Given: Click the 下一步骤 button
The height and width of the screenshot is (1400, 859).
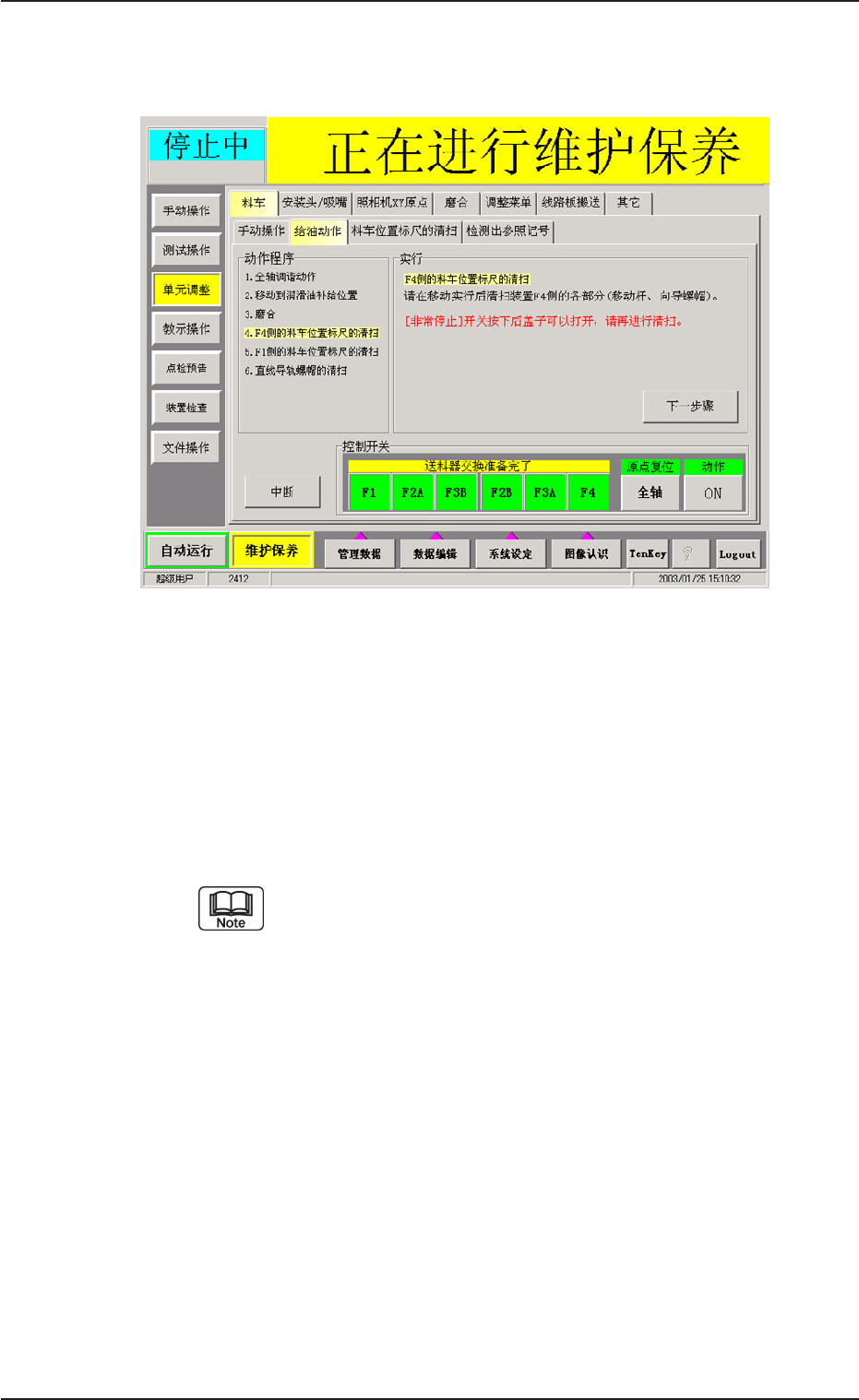Looking at the screenshot, I should pos(690,406).
